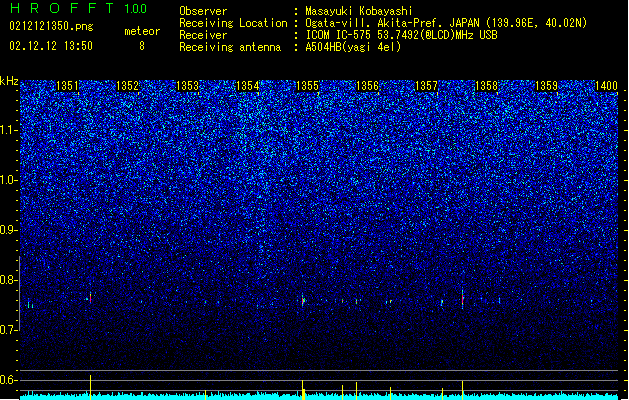The image size is (629, 400).
Task: Click the 0.8 kHz axis label
Action: click(x=9, y=280)
